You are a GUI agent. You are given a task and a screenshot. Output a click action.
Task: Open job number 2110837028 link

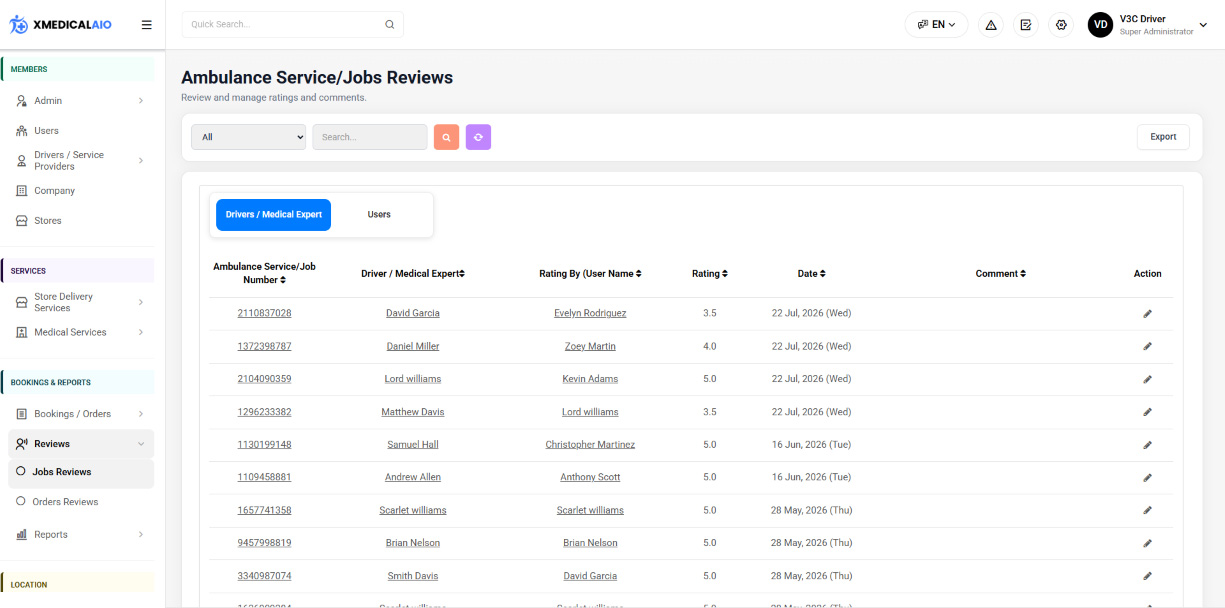(264, 313)
